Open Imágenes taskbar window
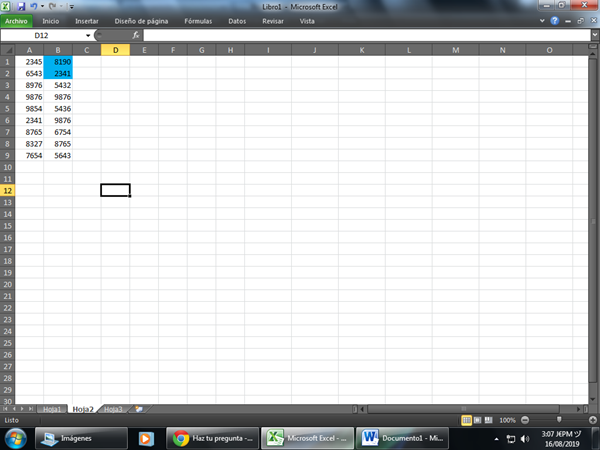 81,438
